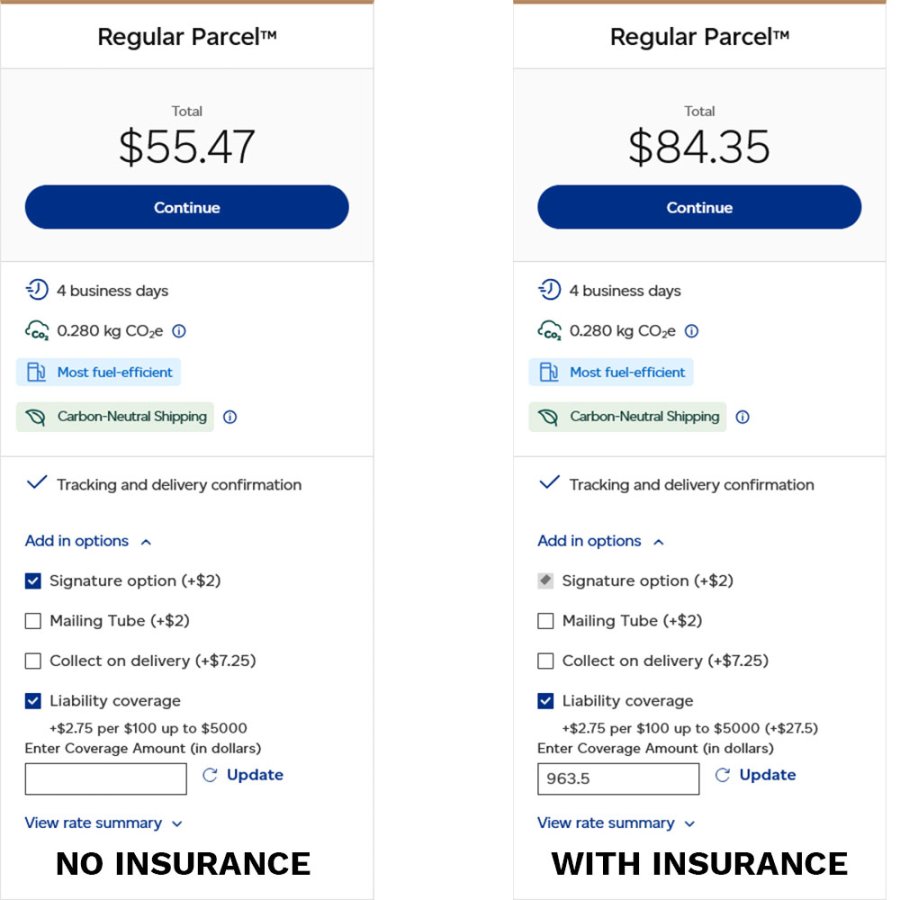Viewport: 900px width, 900px height.
Task: Click coverage amount field containing 963.5
Action: [618, 778]
